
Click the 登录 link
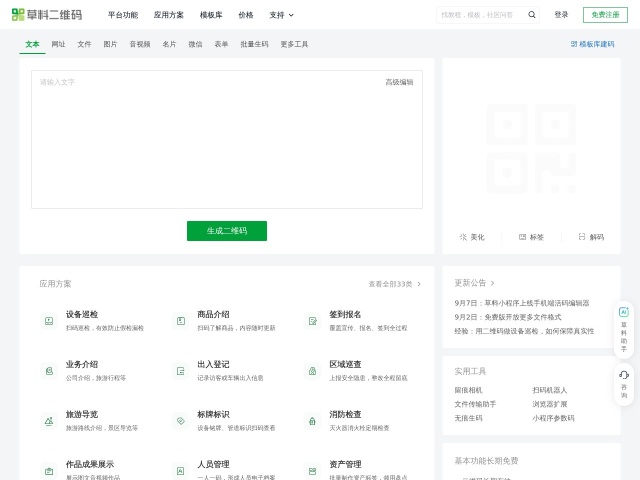point(561,15)
